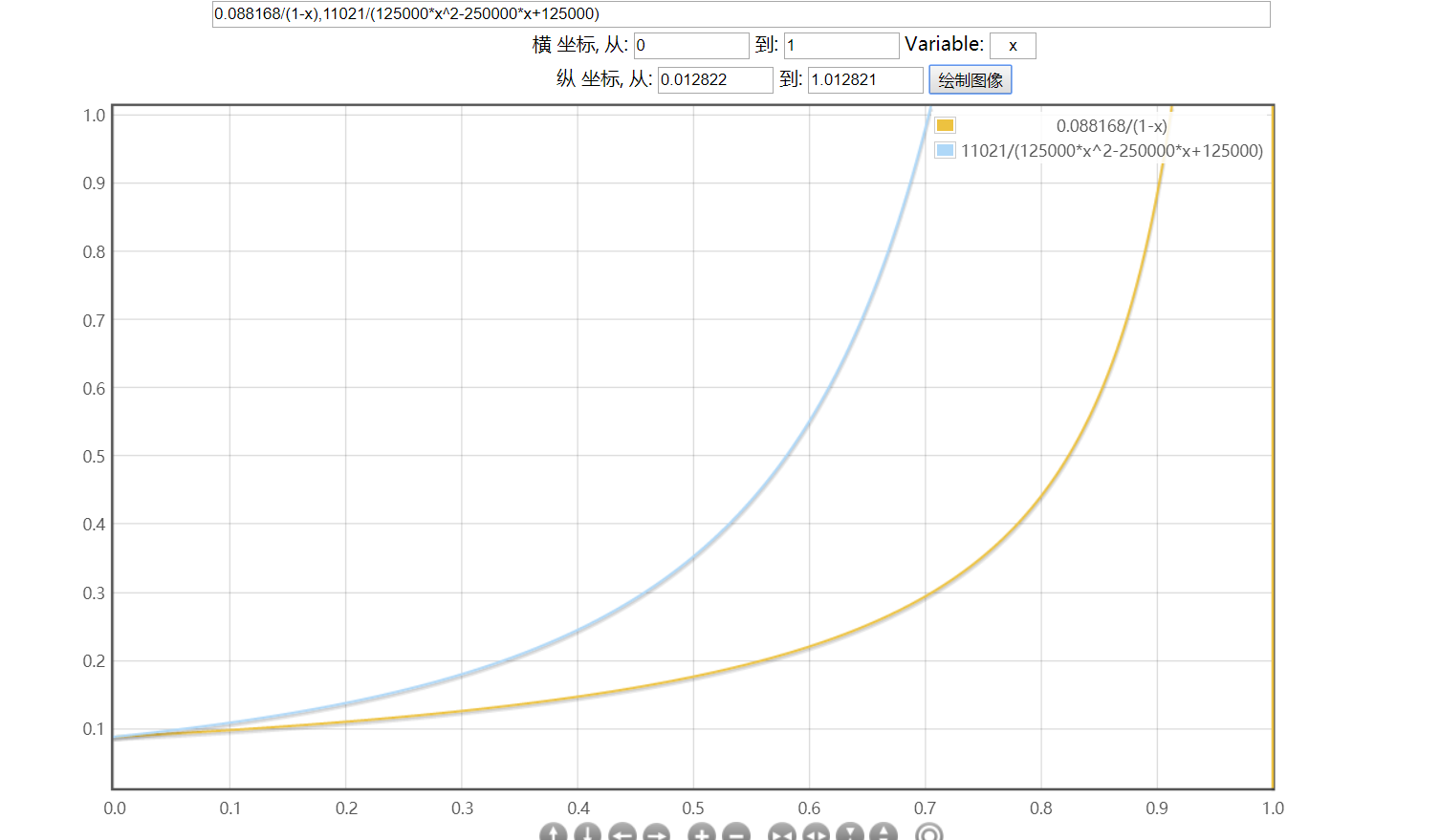
Task: Click the vertical axis start field 0.012822
Action: point(714,80)
